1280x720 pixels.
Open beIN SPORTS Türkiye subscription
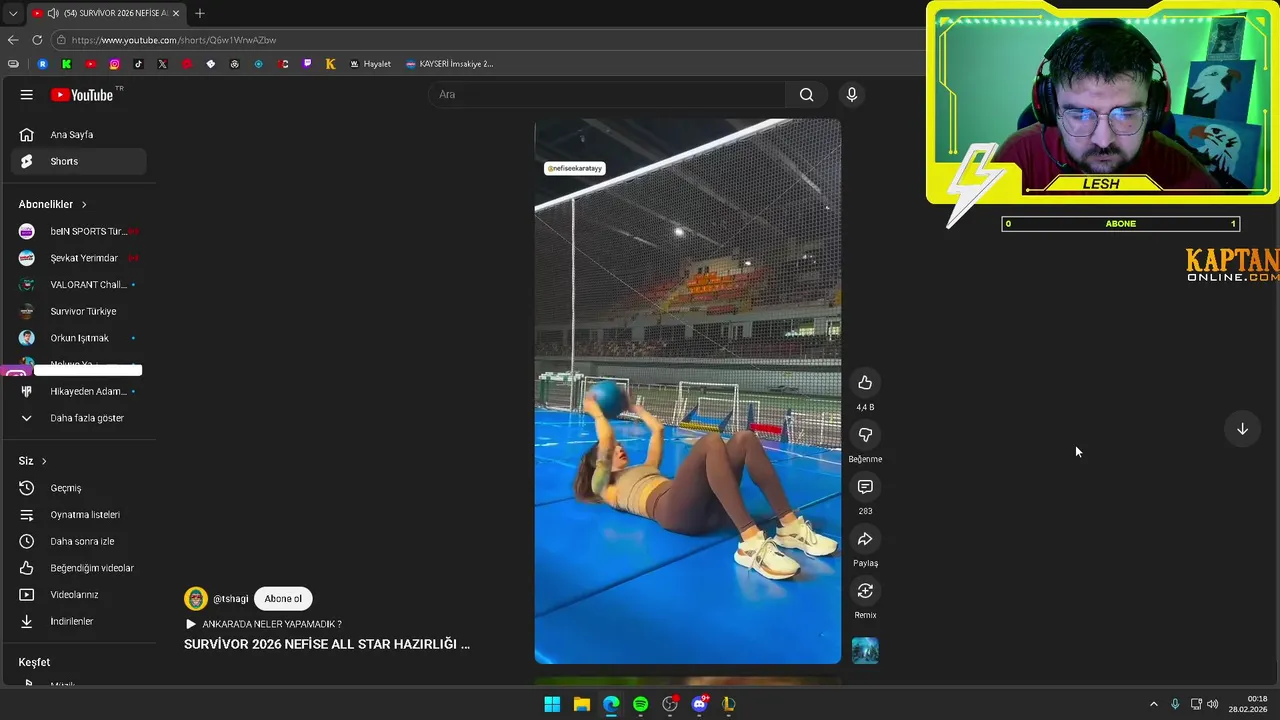(78, 231)
